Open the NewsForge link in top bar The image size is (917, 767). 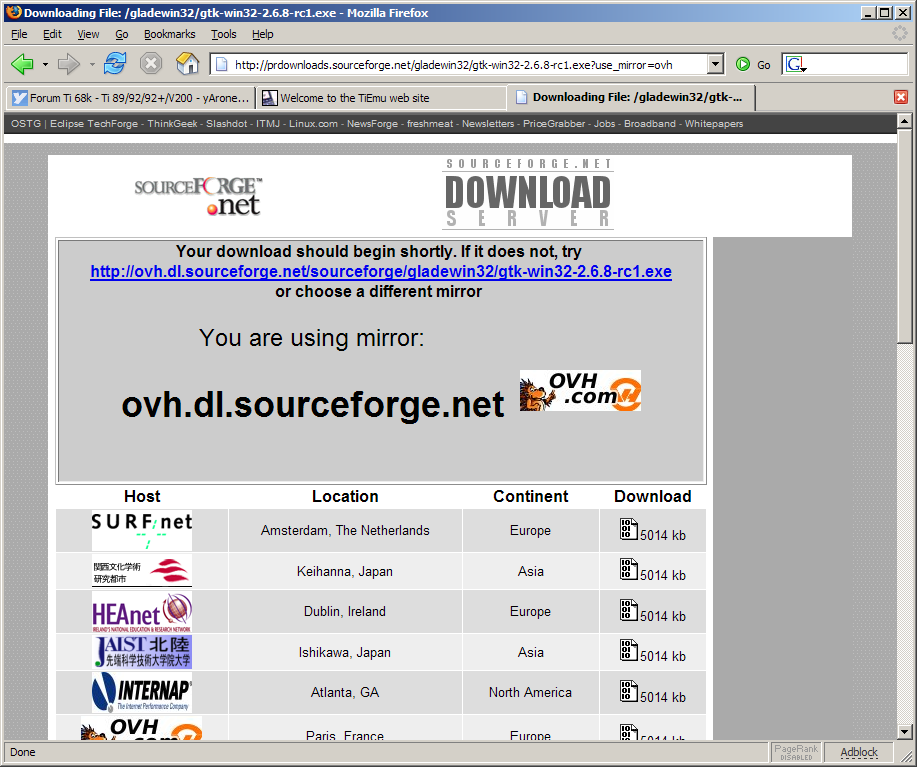click(372, 123)
